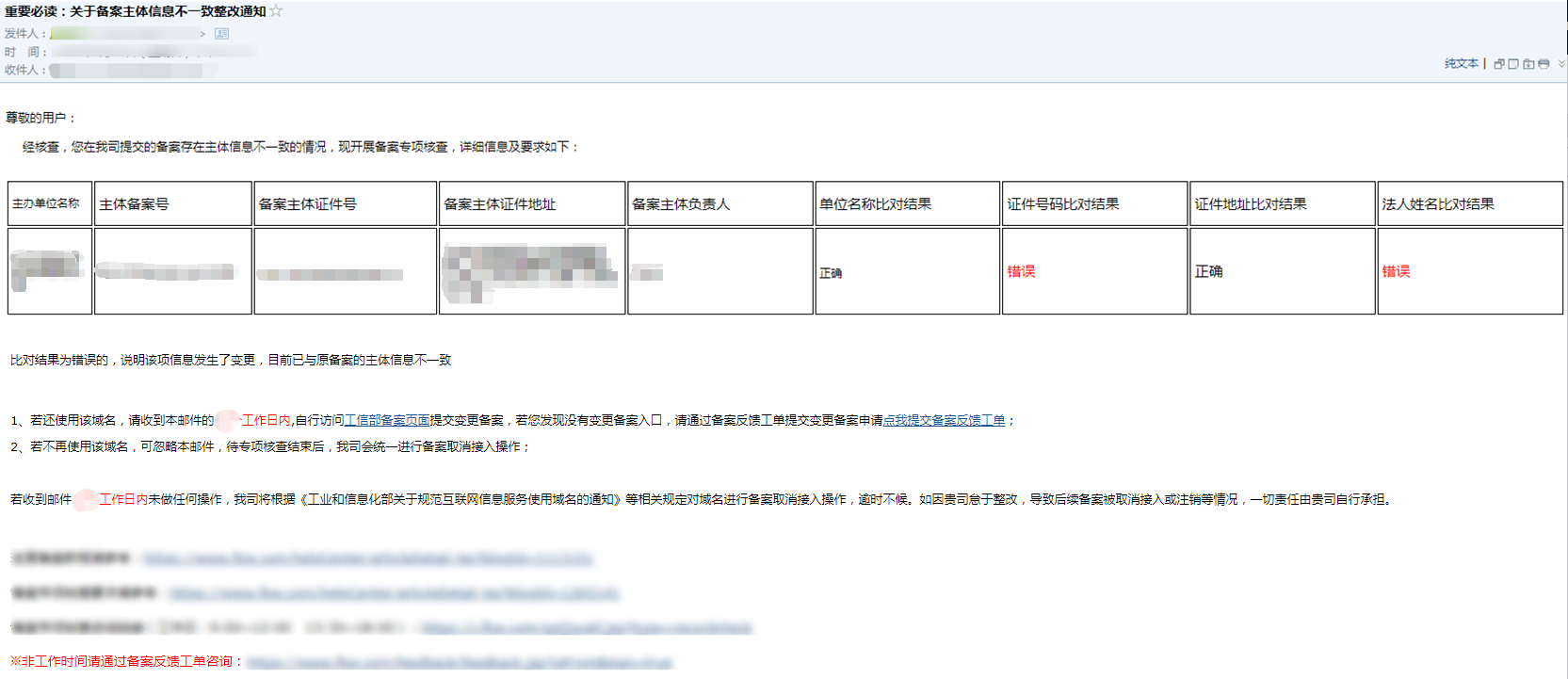Open email in new window icon
This screenshot has width=1568, height=679.
tap(1498, 64)
